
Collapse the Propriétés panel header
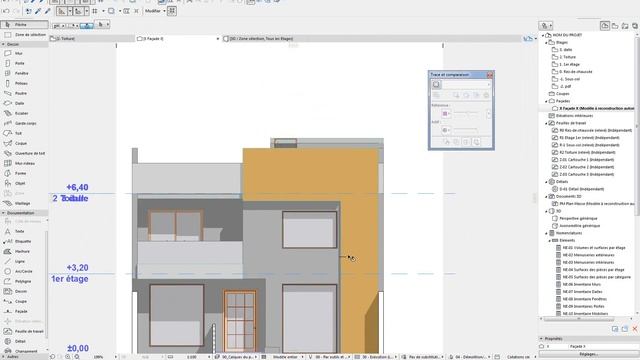pos(542,339)
